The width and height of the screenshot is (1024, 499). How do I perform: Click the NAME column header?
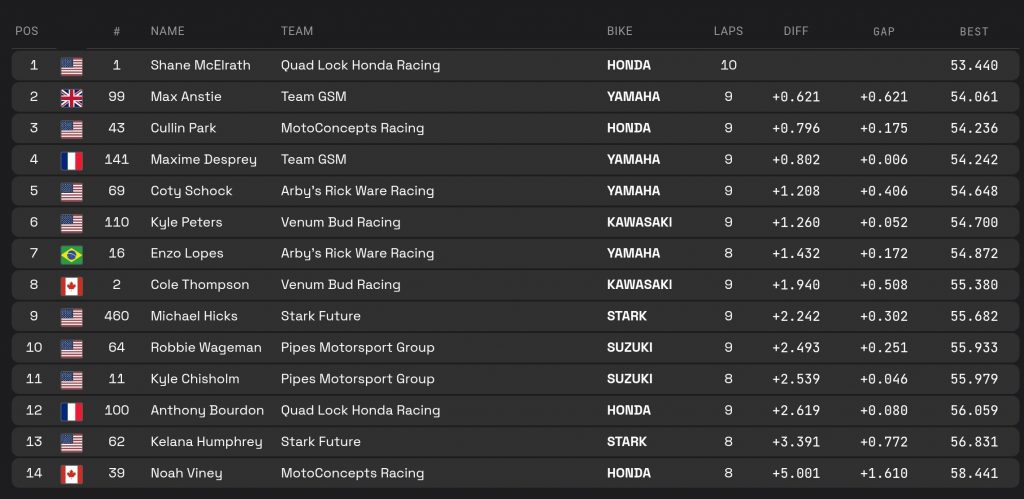[167, 31]
